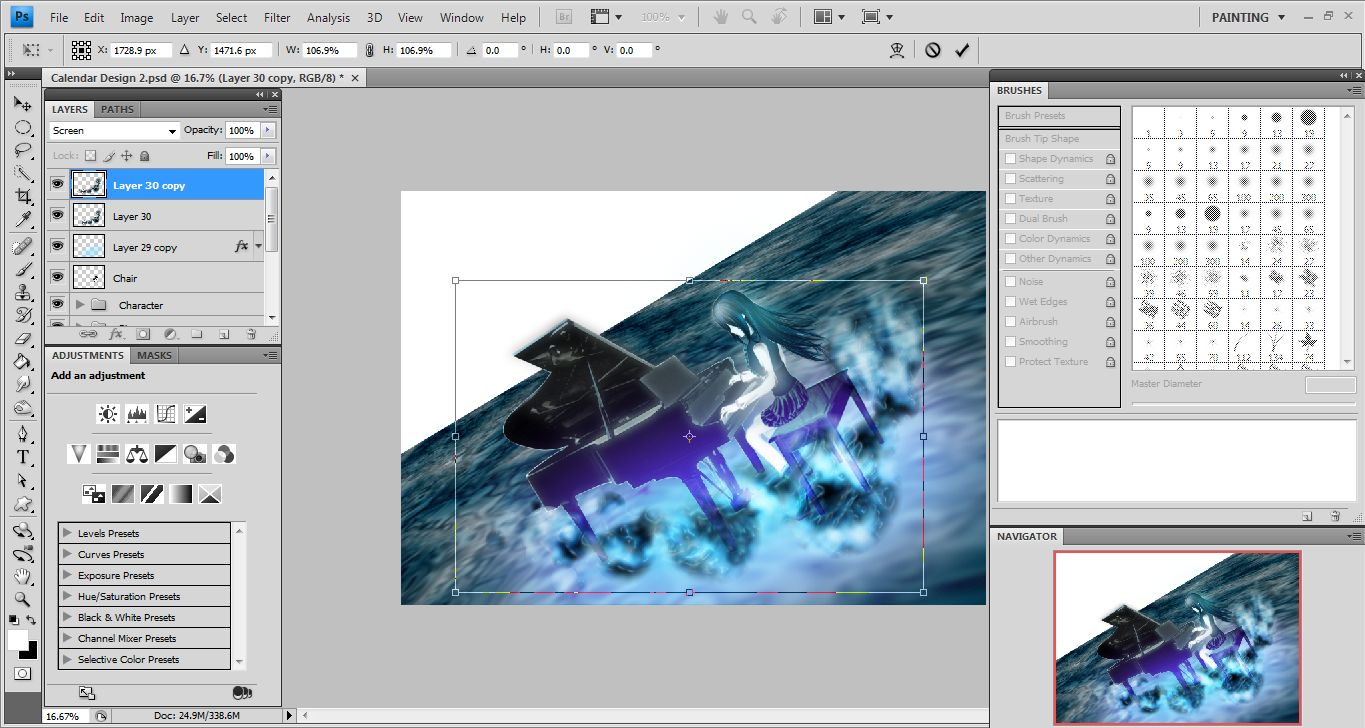The width and height of the screenshot is (1365, 728).
Task: Open the Screen blend mode dropdown
Action: point(114,131)
